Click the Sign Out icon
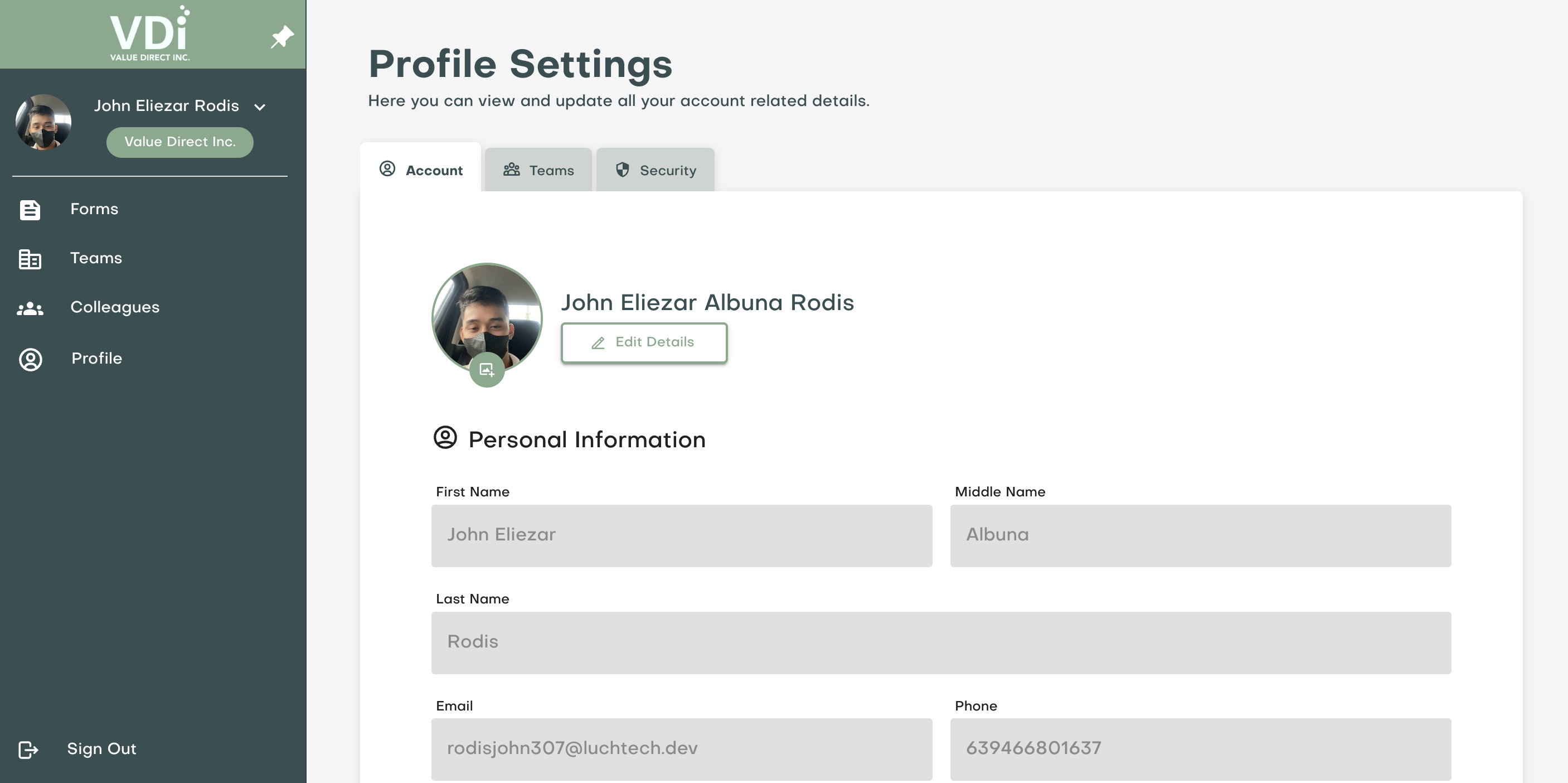Image resolution: width=1568 pixels, height=783 pixels. [x=29, y=750]
